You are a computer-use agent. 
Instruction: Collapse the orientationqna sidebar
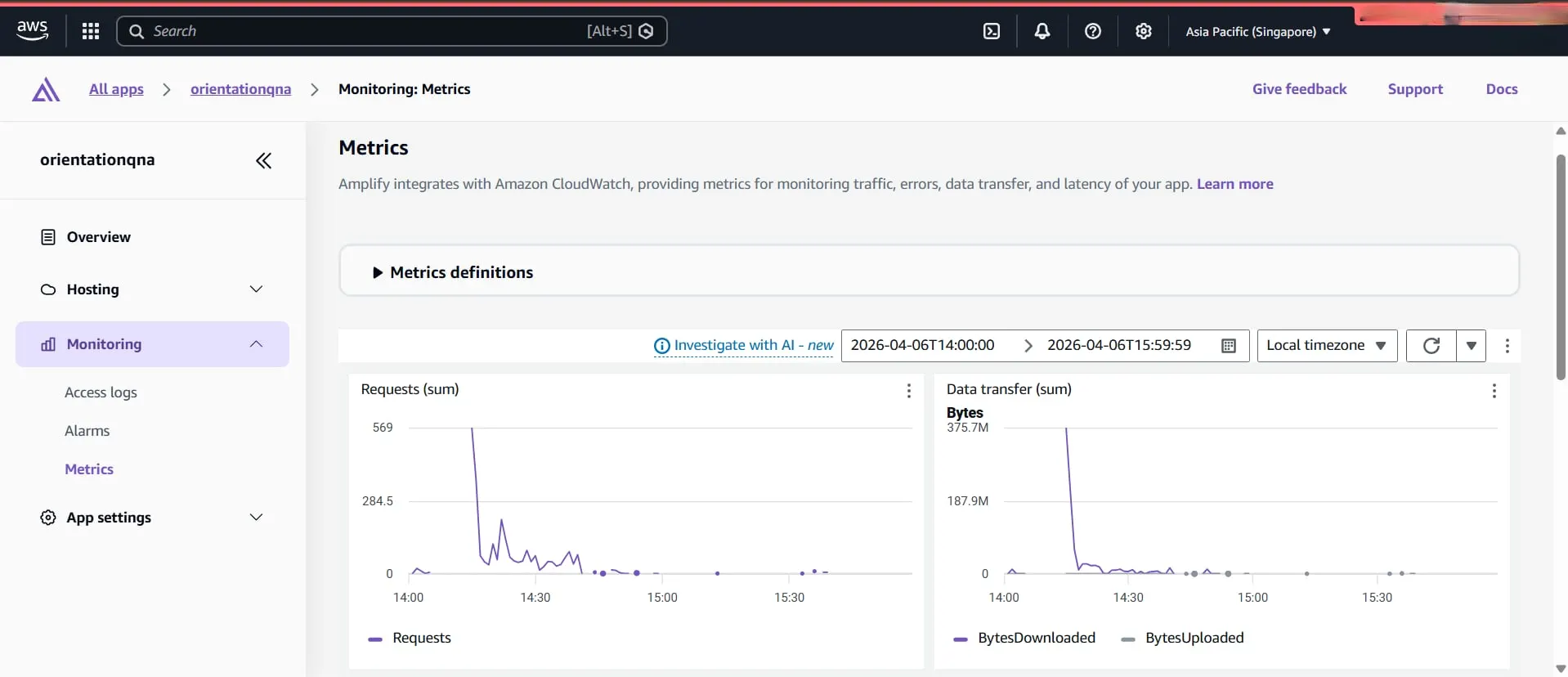(263, 160)
